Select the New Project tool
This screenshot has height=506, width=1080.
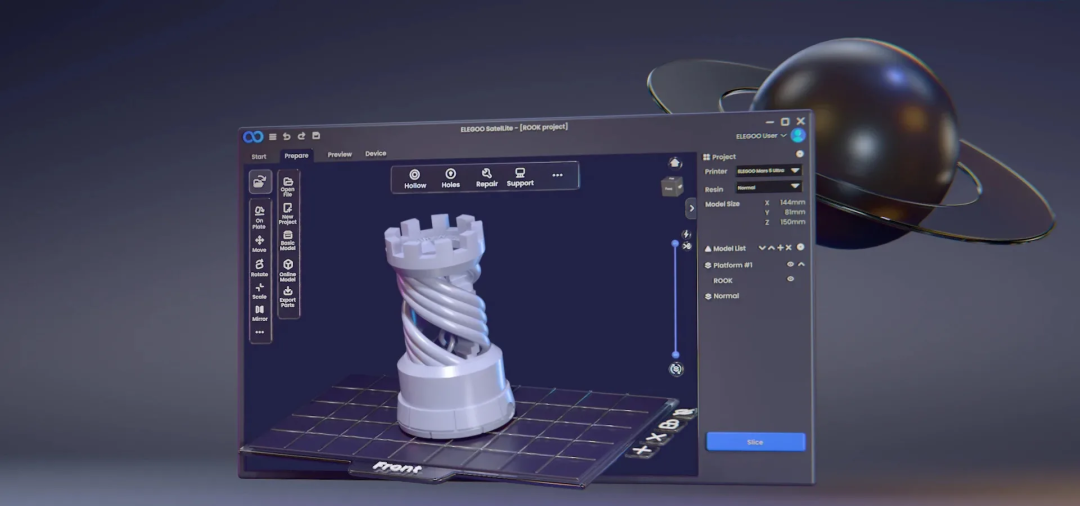pos(288,214)
